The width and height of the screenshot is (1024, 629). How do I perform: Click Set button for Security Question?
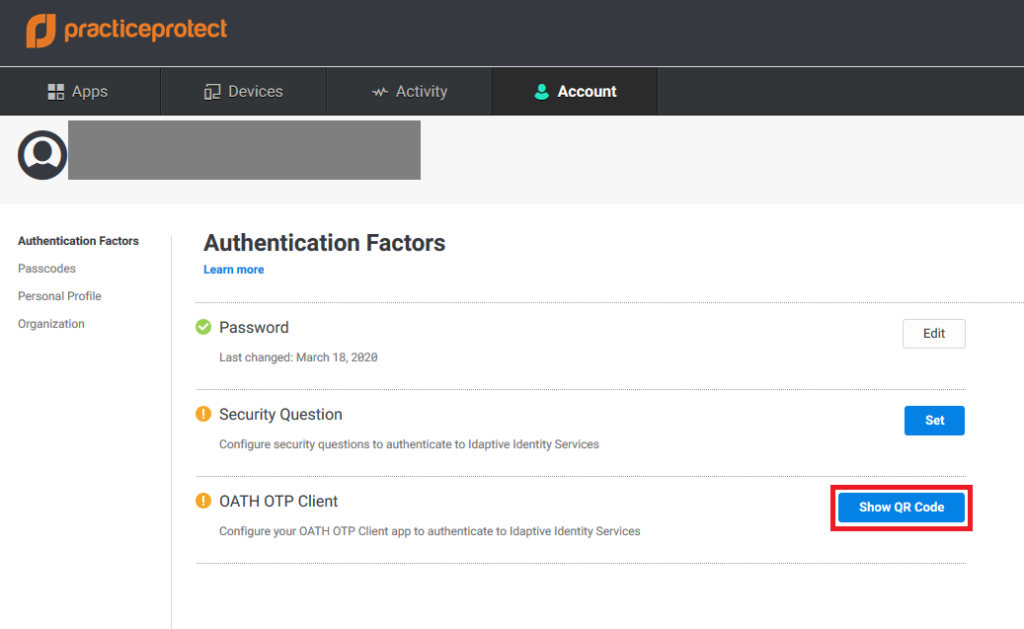click(935, 421)
